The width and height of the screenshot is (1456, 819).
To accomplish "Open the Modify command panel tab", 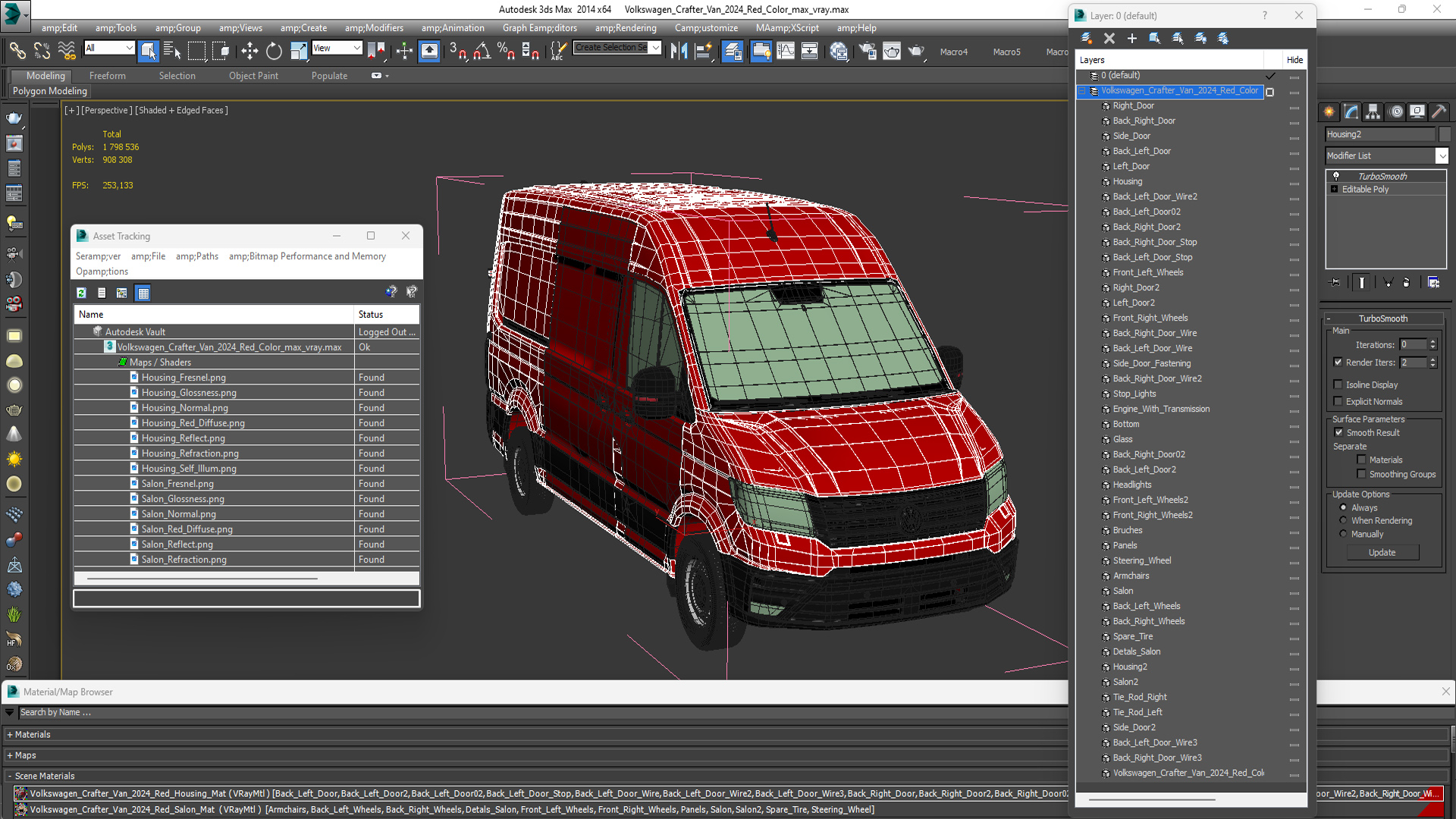I will pyautogui.click(x=1351, y=111).
